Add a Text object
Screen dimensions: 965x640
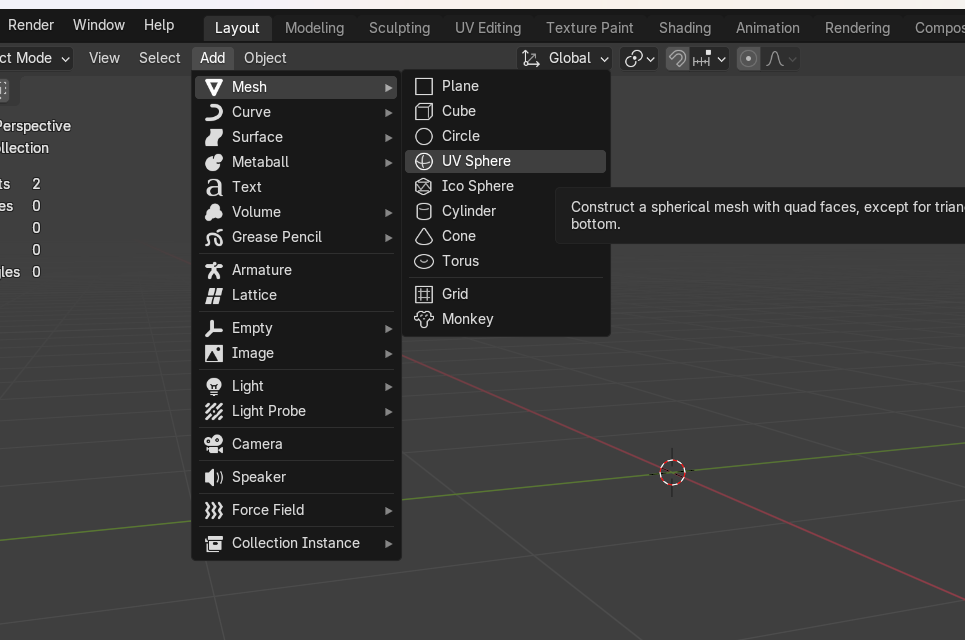click(296, 187)
